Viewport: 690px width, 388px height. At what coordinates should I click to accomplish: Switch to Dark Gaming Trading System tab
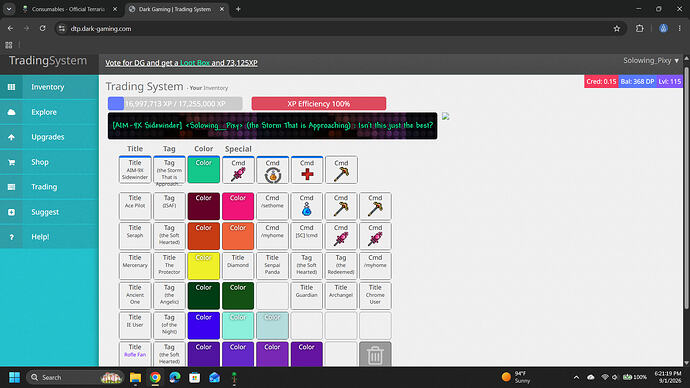click(x=177, y=9)
